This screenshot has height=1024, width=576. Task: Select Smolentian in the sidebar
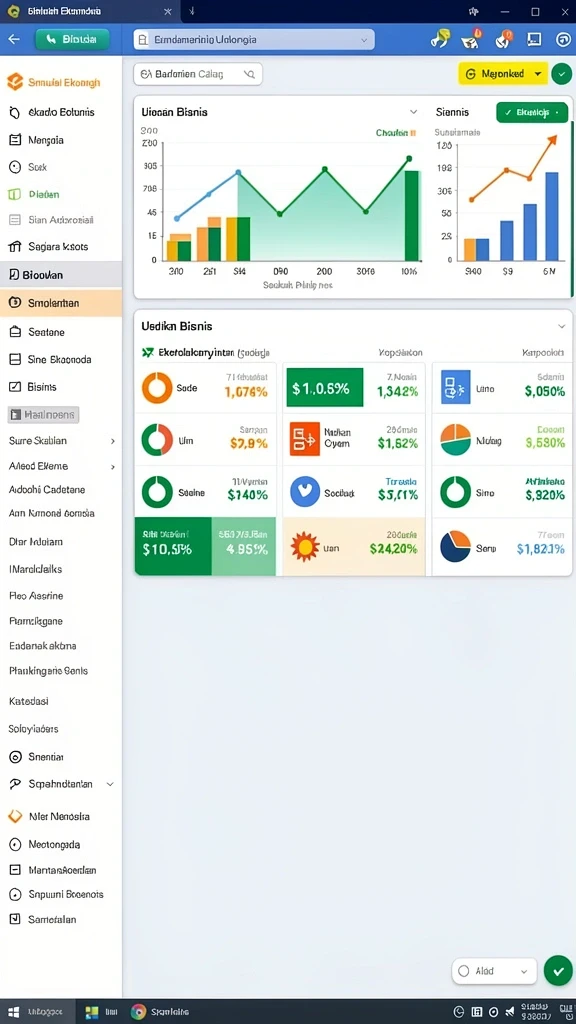point(61,303)
